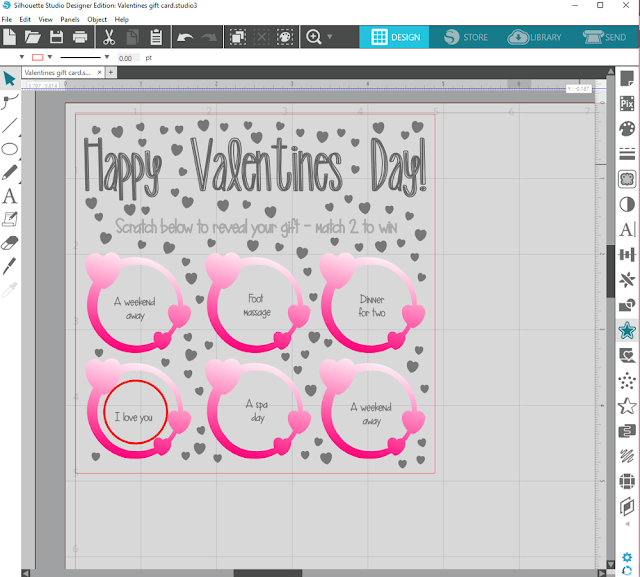Select the Text tool

pyautogui.click(x=9, y=196)
